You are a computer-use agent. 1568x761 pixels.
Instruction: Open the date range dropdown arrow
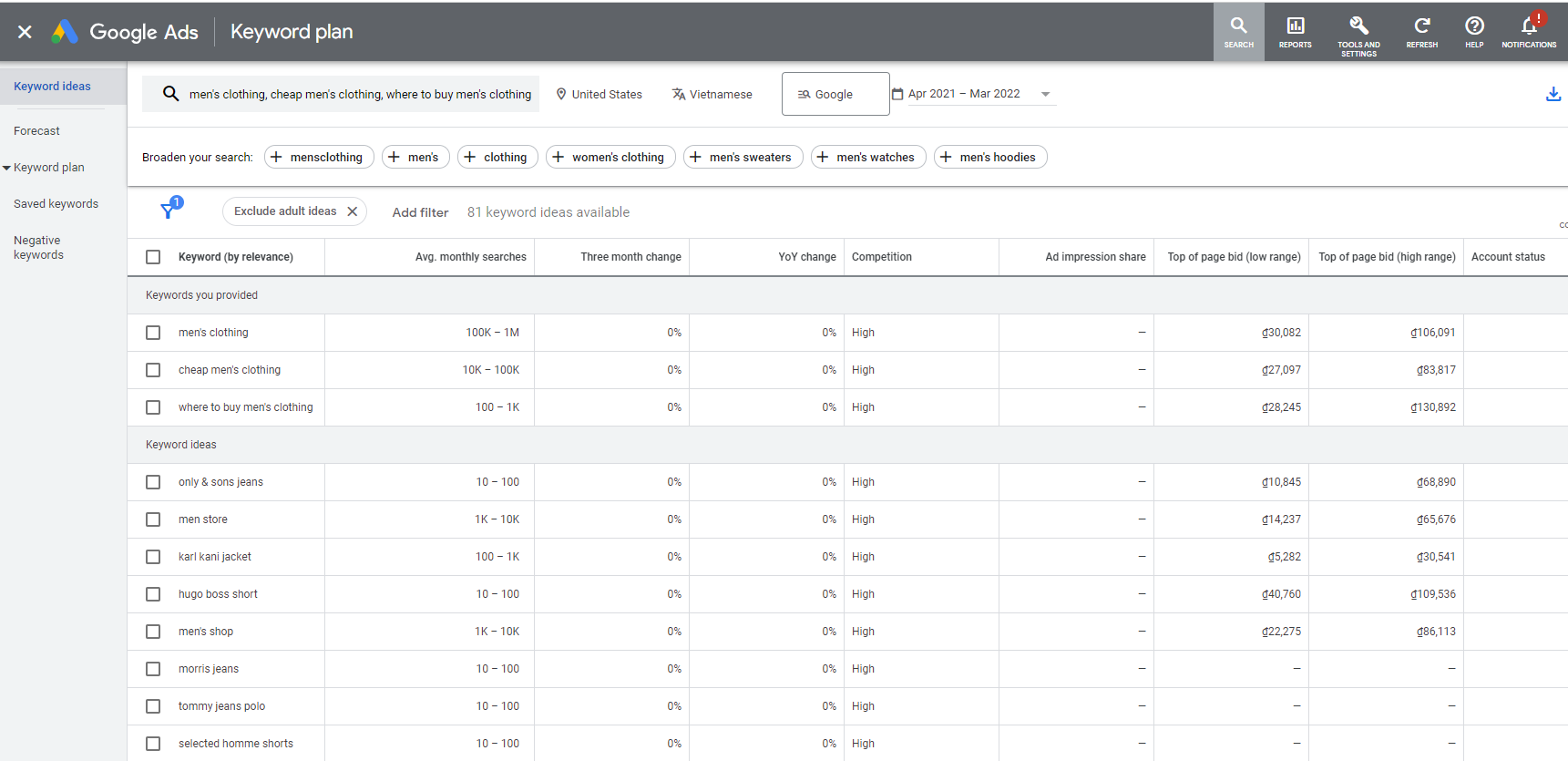pos(1045,94)
